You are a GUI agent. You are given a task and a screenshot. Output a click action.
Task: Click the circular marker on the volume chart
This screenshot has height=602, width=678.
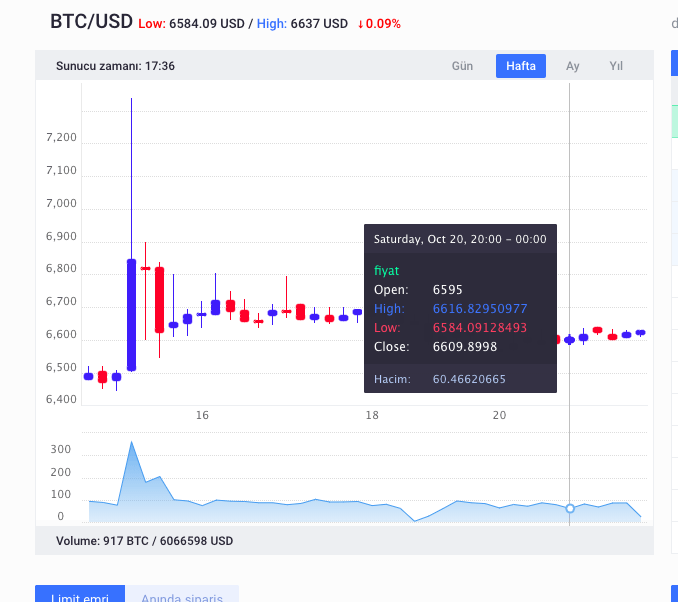570,509
